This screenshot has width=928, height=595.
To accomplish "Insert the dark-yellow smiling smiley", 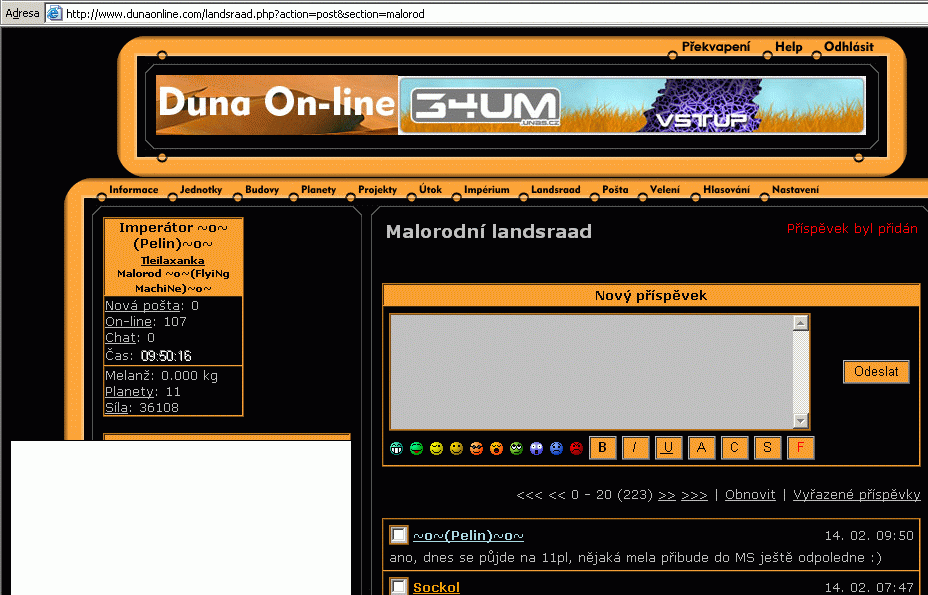I will (456, 449).
